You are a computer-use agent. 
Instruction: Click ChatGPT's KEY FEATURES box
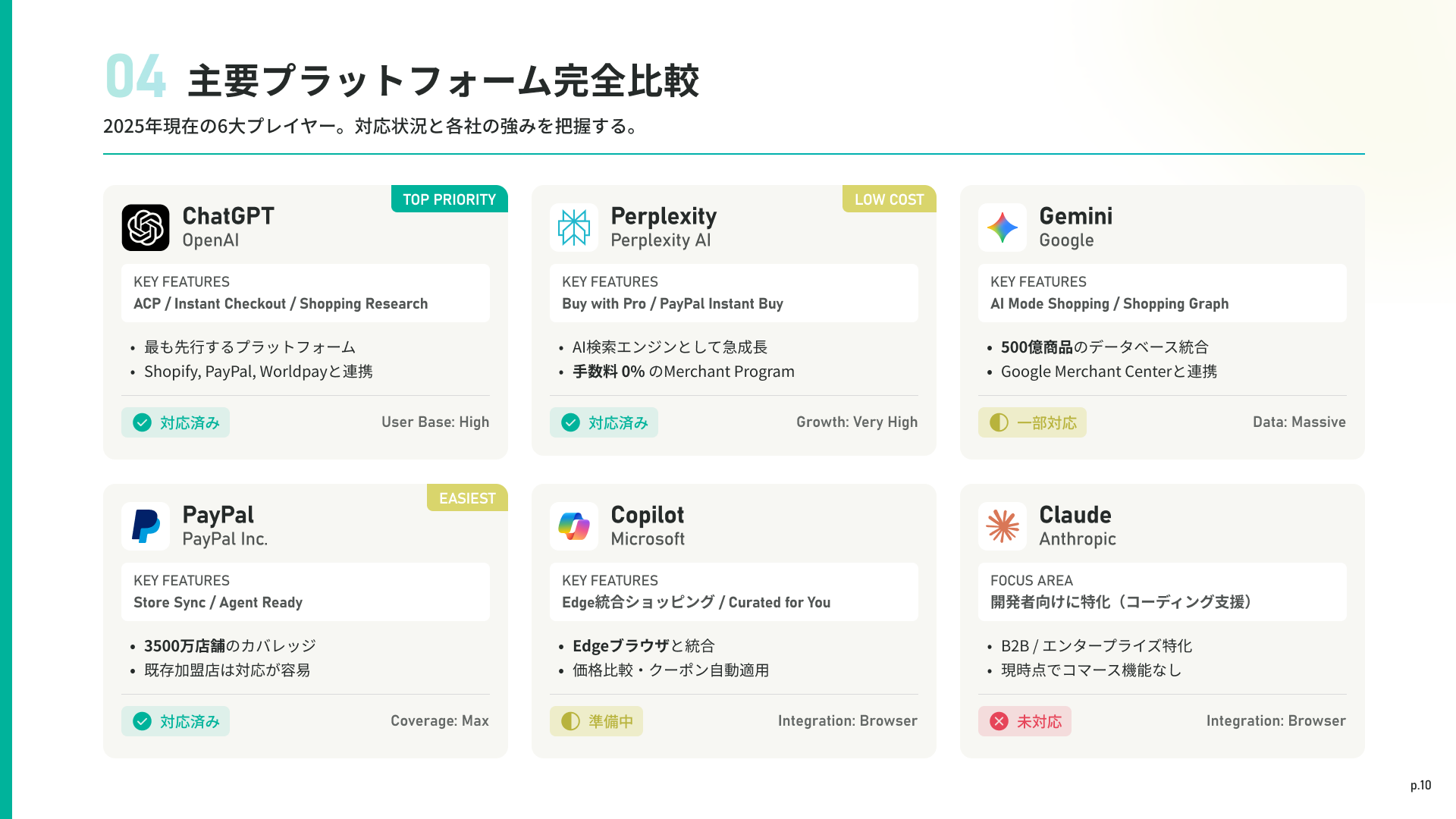point(306,293)
